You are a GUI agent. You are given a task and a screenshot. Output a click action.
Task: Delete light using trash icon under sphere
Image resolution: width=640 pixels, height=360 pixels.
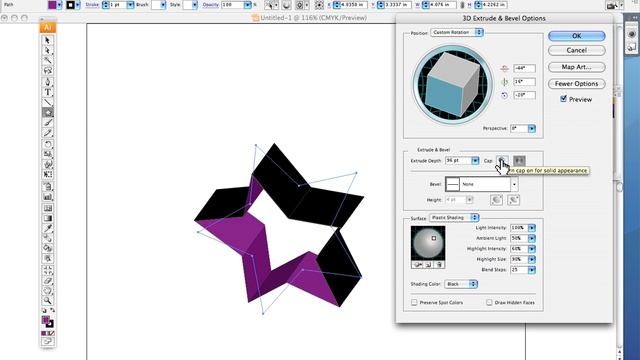pyautogui.click(x=439, y=265)
